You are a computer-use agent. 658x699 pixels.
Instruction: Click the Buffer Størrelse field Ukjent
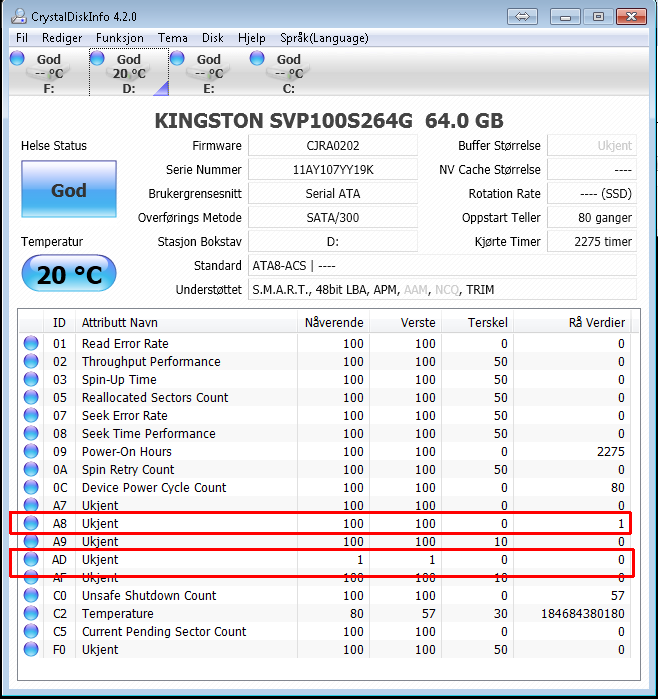(592, 145)
